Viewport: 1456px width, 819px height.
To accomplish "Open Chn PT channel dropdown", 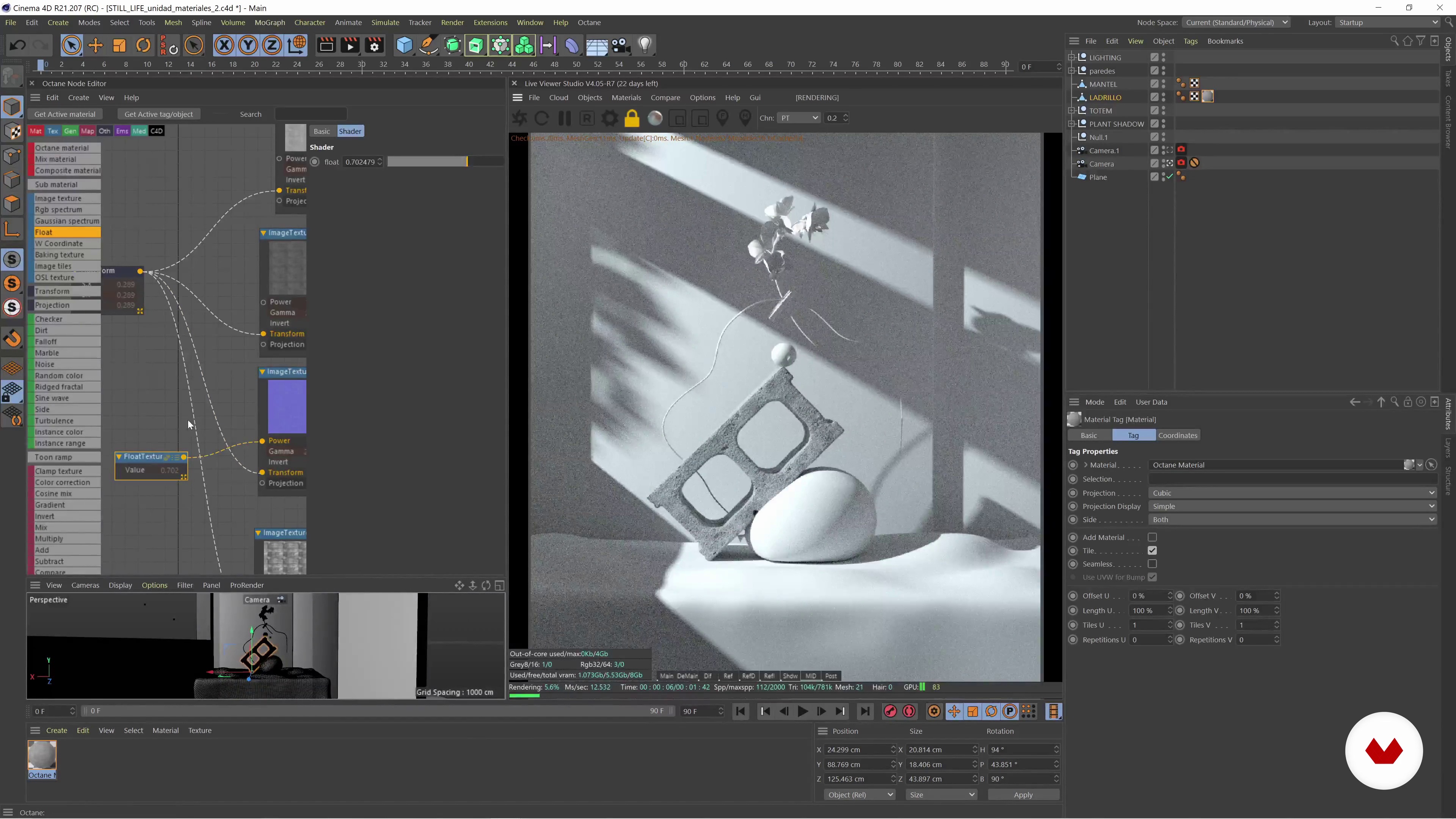I will click(798, 118).
